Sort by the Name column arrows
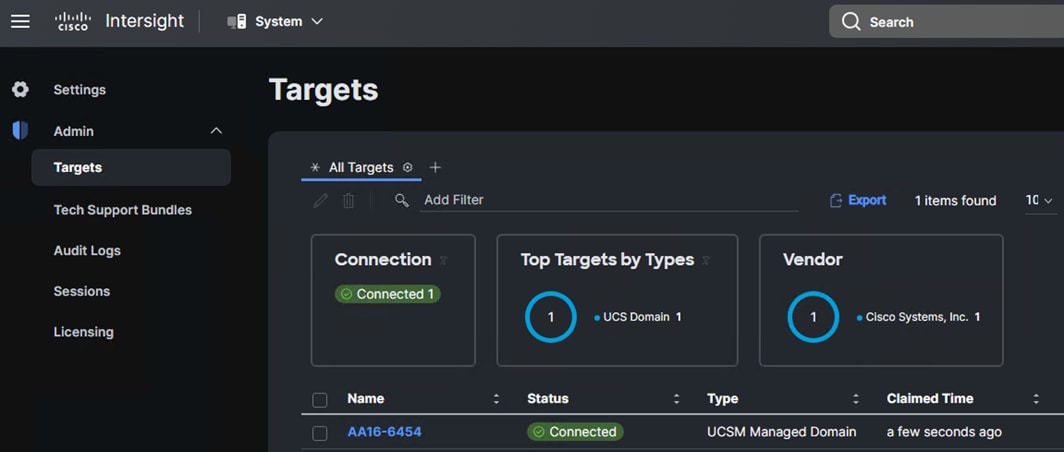The width and height of the screenshot is (1064, 452). point(496,399)
